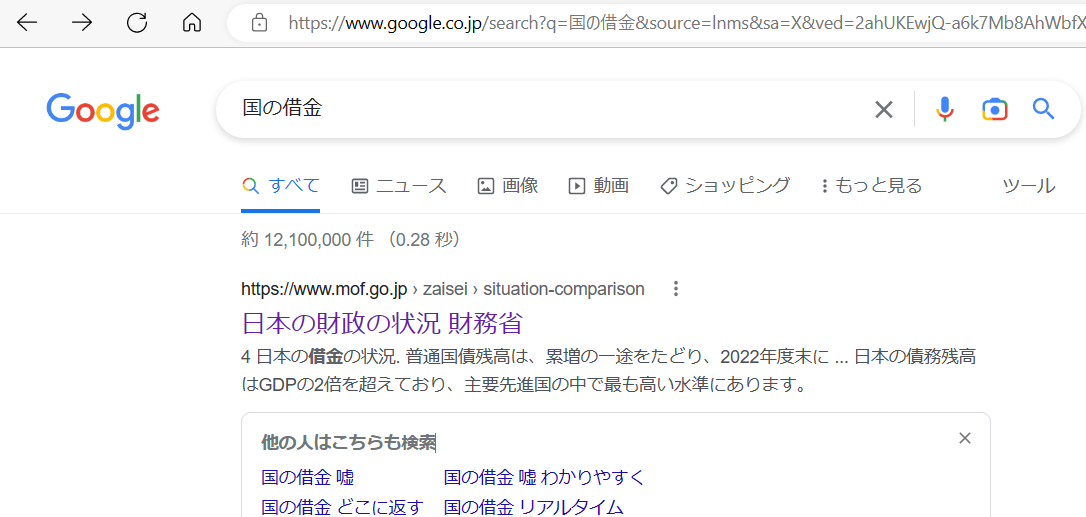Open the ツール search tools options
This screenshot has height=517, width=1086.
(x=1028, y=186)
